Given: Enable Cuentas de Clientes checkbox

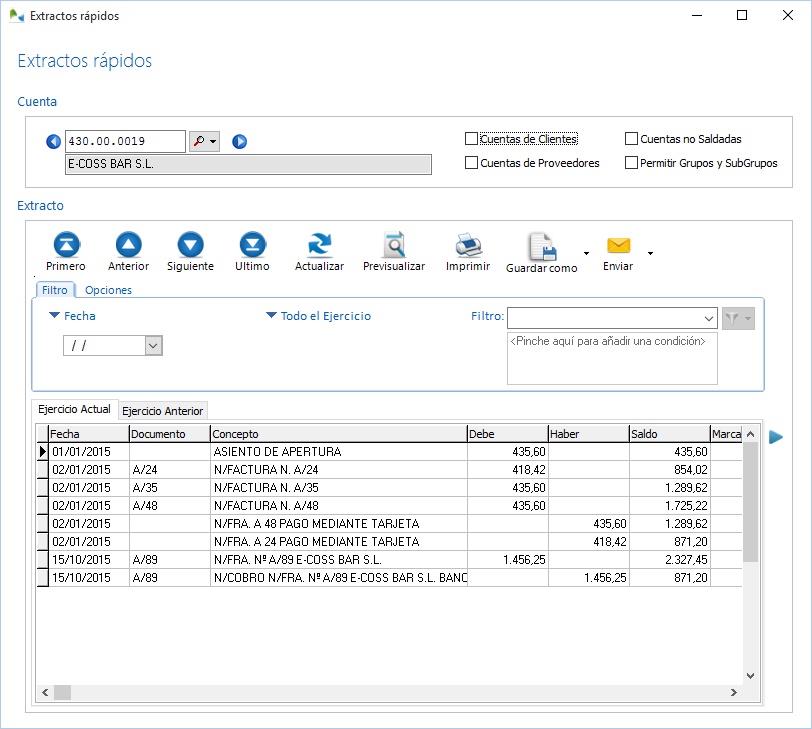Looking at the screenshot, I should (472, 139).
